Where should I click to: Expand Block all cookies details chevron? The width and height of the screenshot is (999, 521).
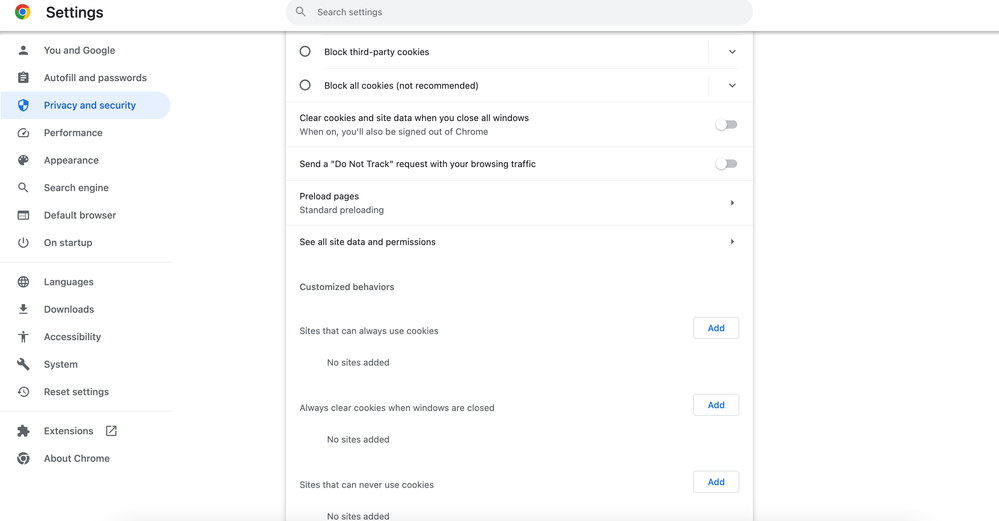[732, 86]
